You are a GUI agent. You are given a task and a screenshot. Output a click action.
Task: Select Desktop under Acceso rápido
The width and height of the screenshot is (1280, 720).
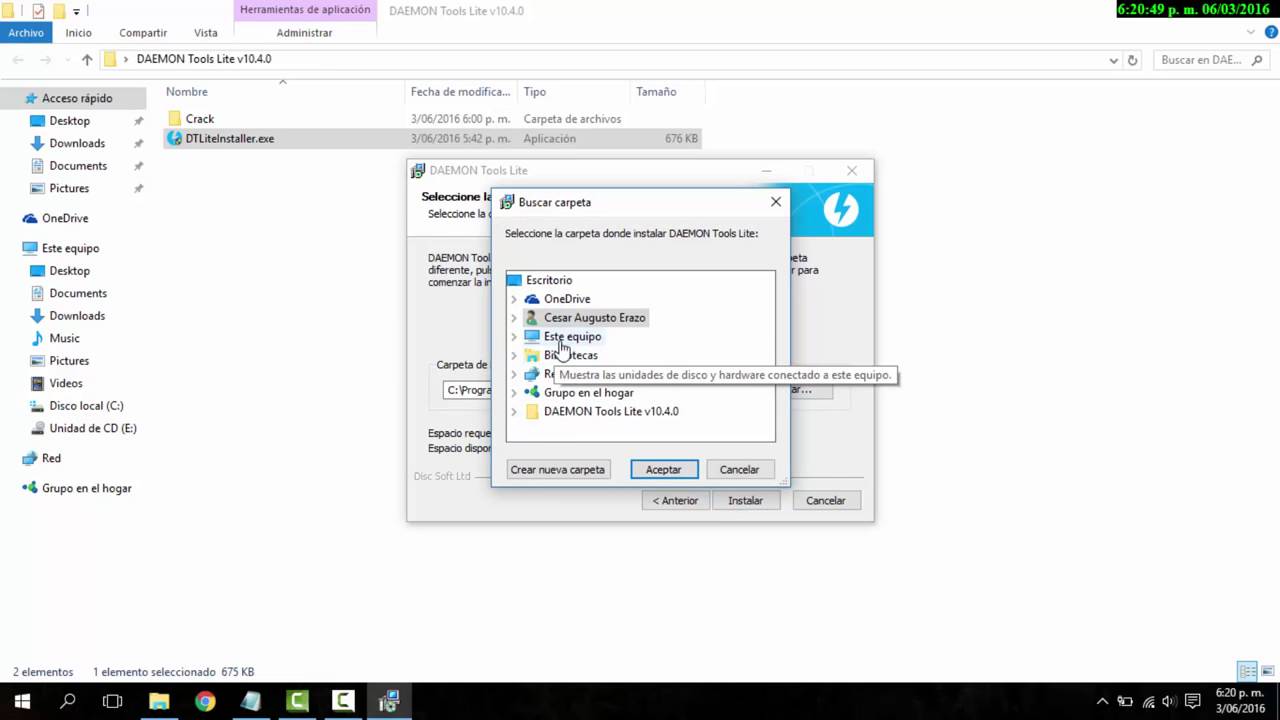click(x=69, y=121)
